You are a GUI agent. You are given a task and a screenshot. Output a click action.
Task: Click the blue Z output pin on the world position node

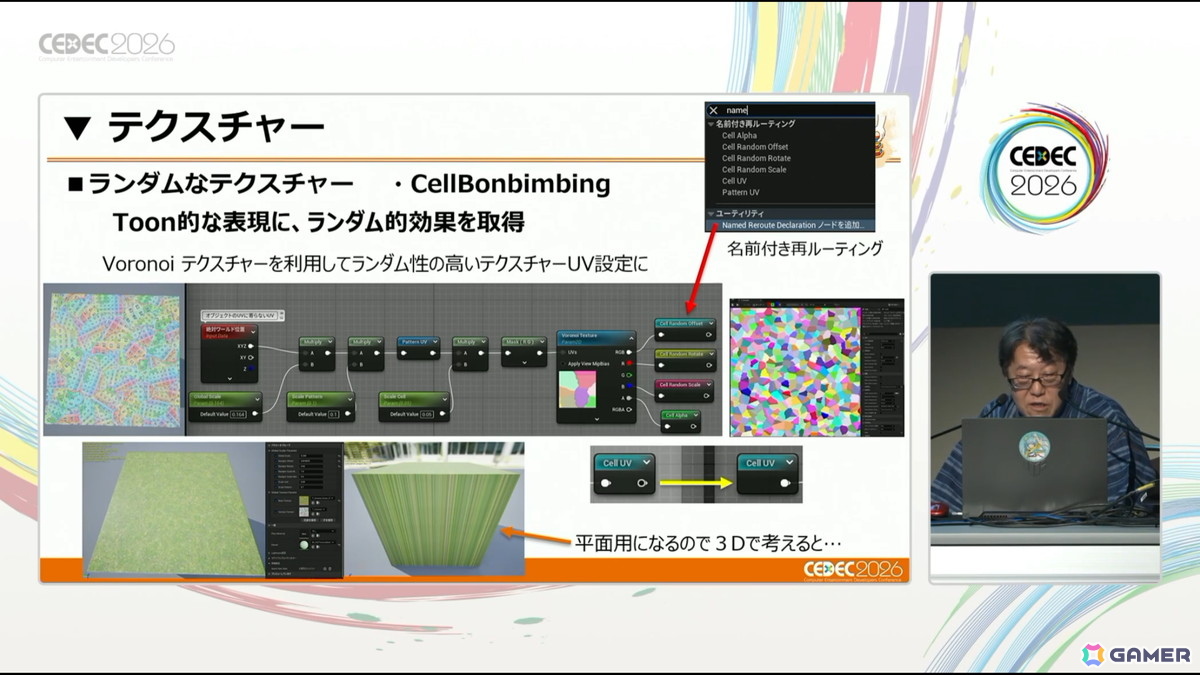point(251,368)
